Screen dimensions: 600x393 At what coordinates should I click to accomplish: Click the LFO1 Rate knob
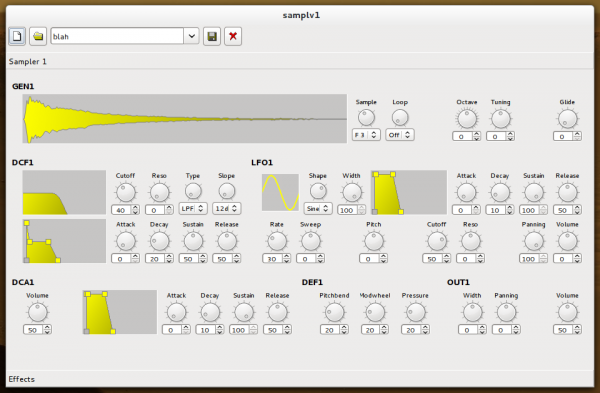pos(277,241)
